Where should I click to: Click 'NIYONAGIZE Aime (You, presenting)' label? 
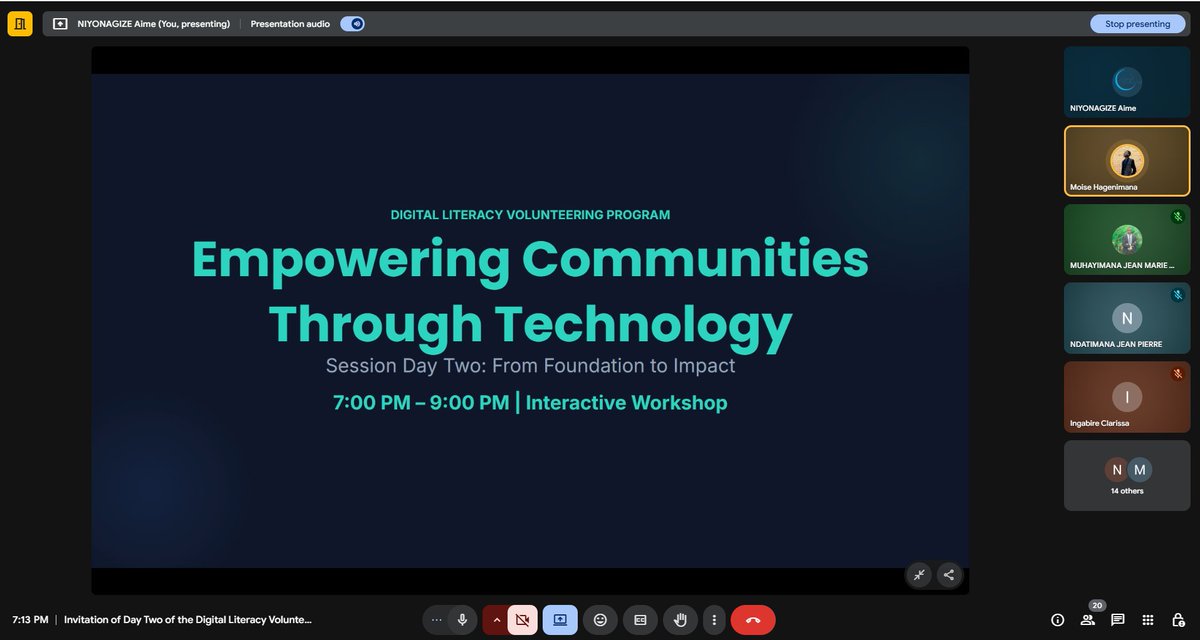point(153,24)
